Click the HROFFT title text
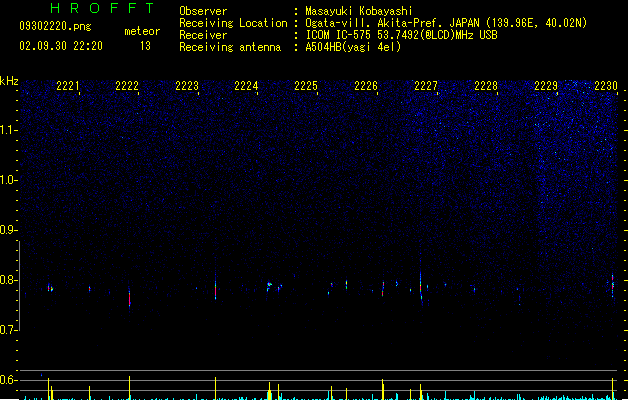The width and height of the screenshot is (629, 400). pyautogui.click(x=103, y=8)
